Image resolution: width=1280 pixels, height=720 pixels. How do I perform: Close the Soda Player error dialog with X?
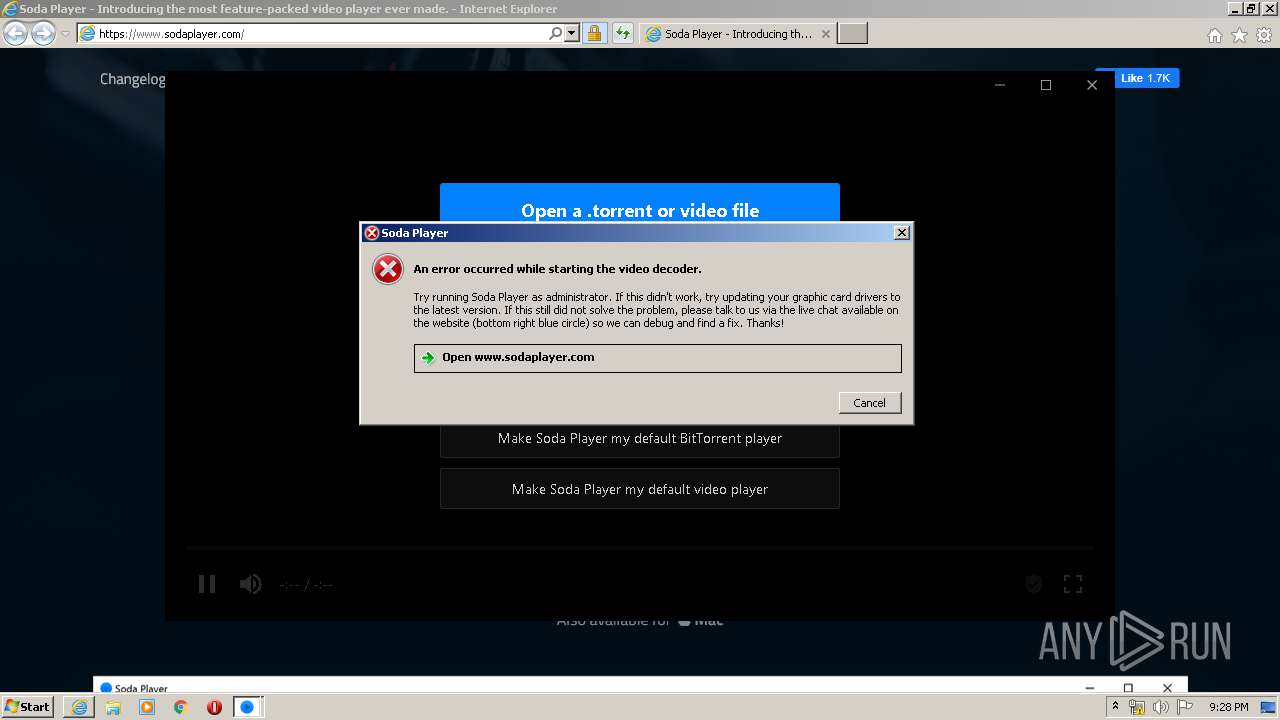tap(901, 233)
